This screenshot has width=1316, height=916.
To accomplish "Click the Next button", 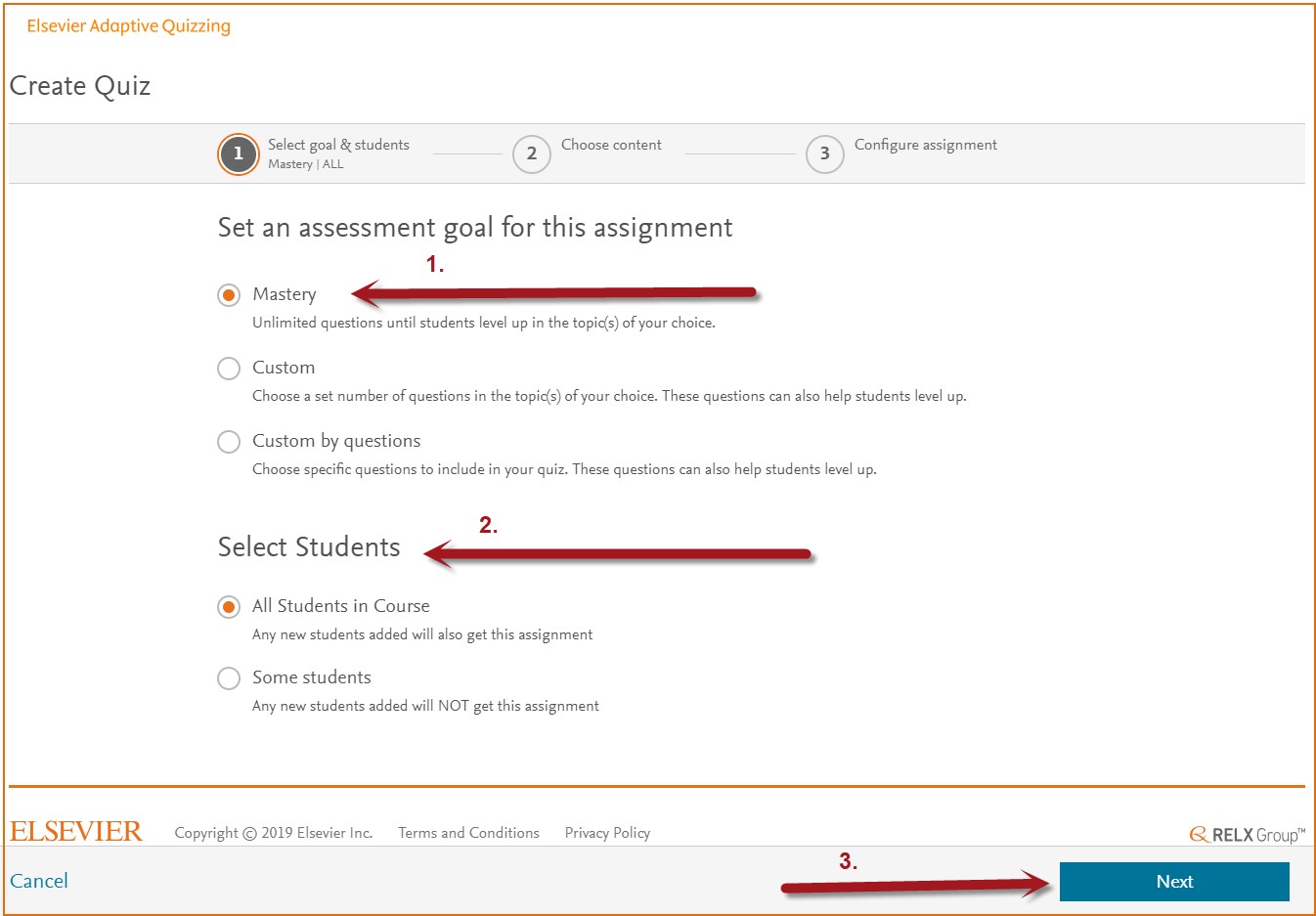I will [x=1174, y=881].
